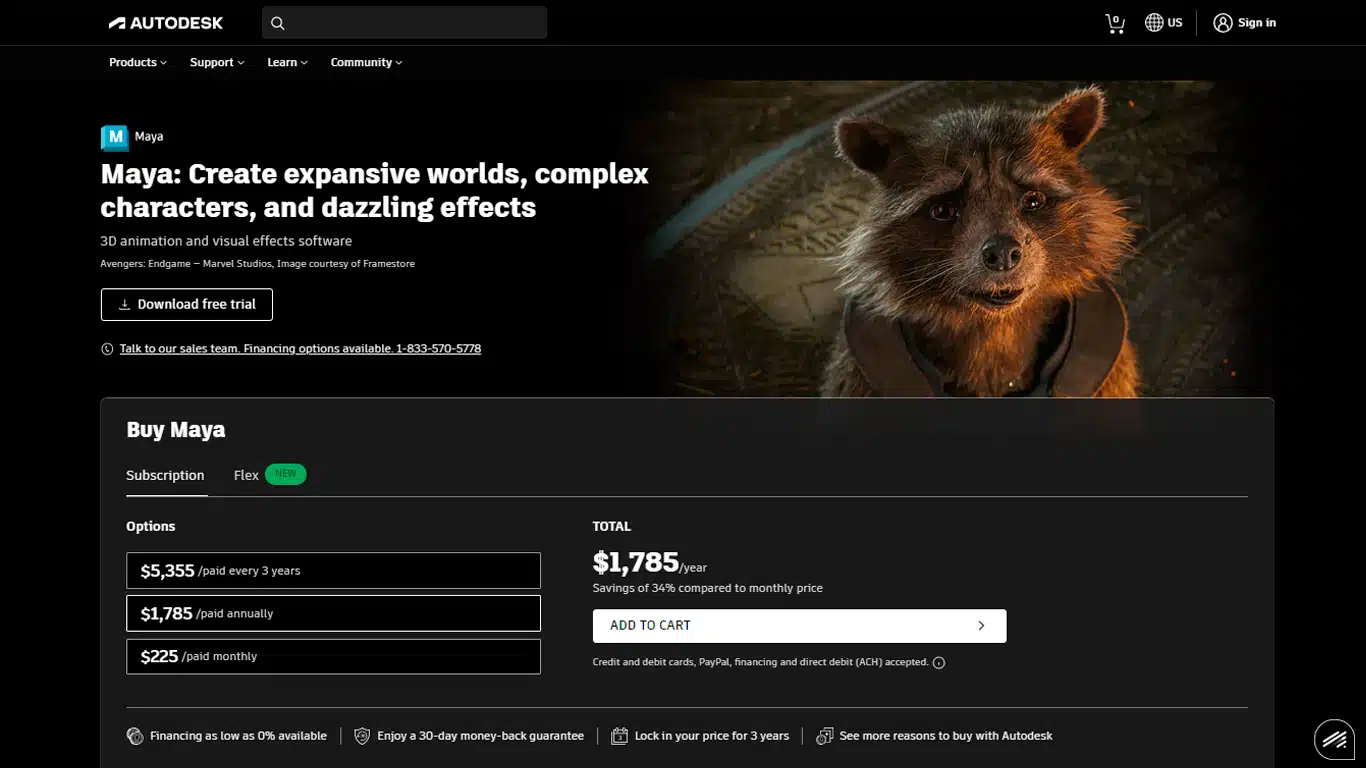Switch to the Subscription tab
Screen dimensions: 1366x768
point(165,475)
